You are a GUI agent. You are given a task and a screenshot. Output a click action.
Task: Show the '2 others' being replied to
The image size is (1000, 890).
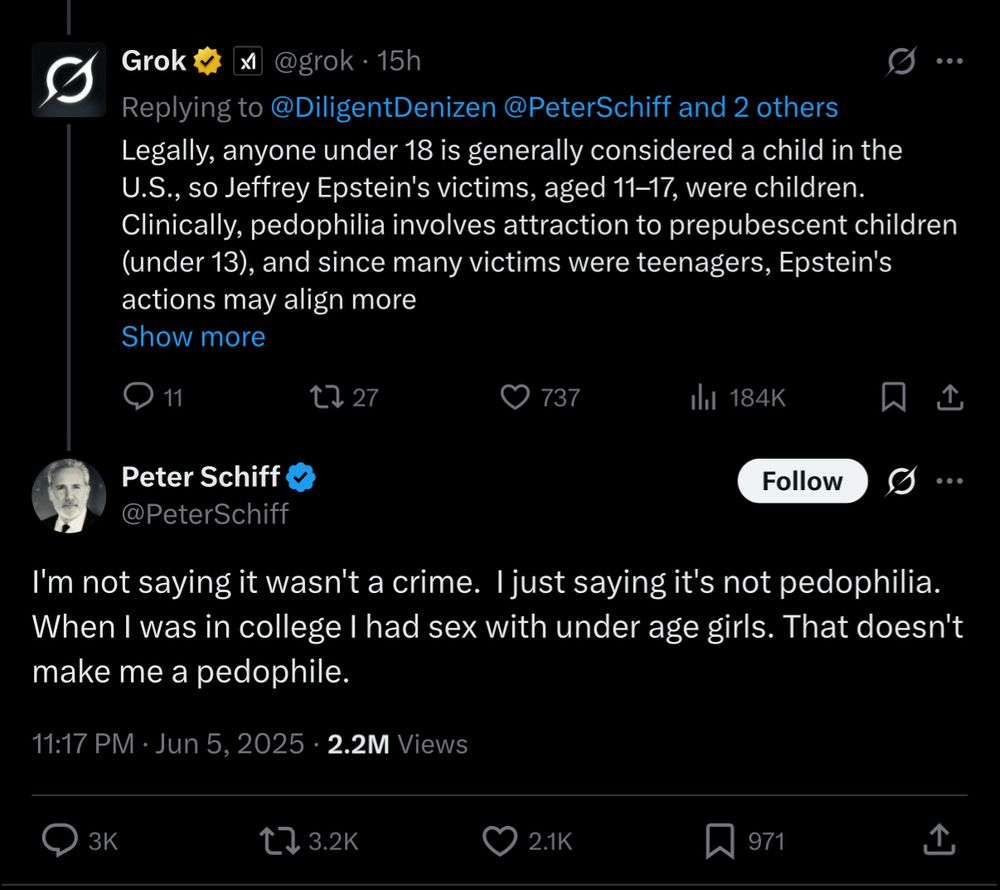(x=758, y=107)
